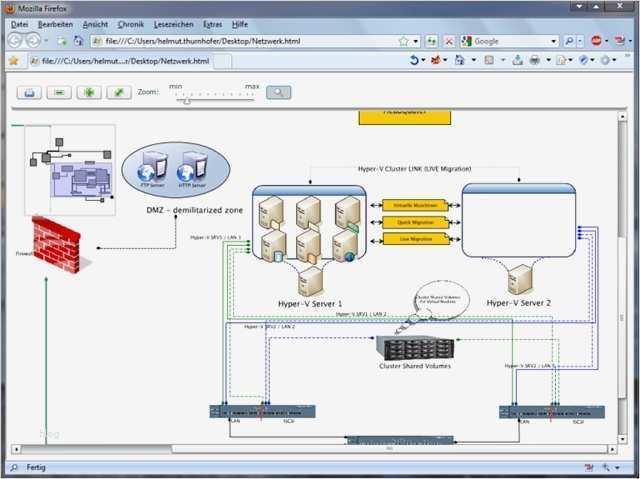The height and width of the screenshot is (479, 640).
Task: Click the diagram overview thumbnail map
Action: pyautogui.click(x=70, y=170)
